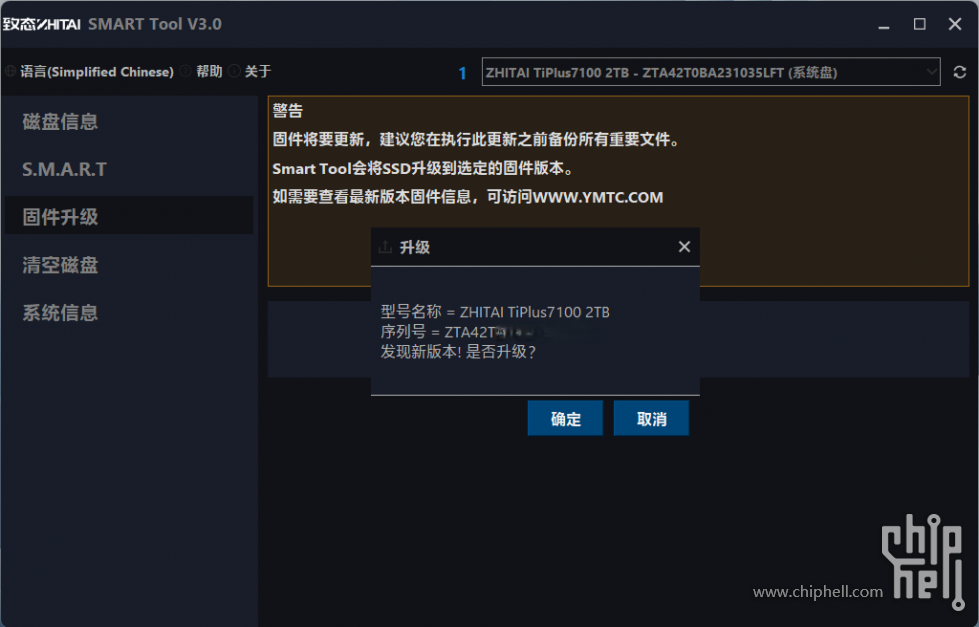Viewport: 979px width, 627px height.
Task: Click the info icon beside 关于
Action: coord(234,71)
